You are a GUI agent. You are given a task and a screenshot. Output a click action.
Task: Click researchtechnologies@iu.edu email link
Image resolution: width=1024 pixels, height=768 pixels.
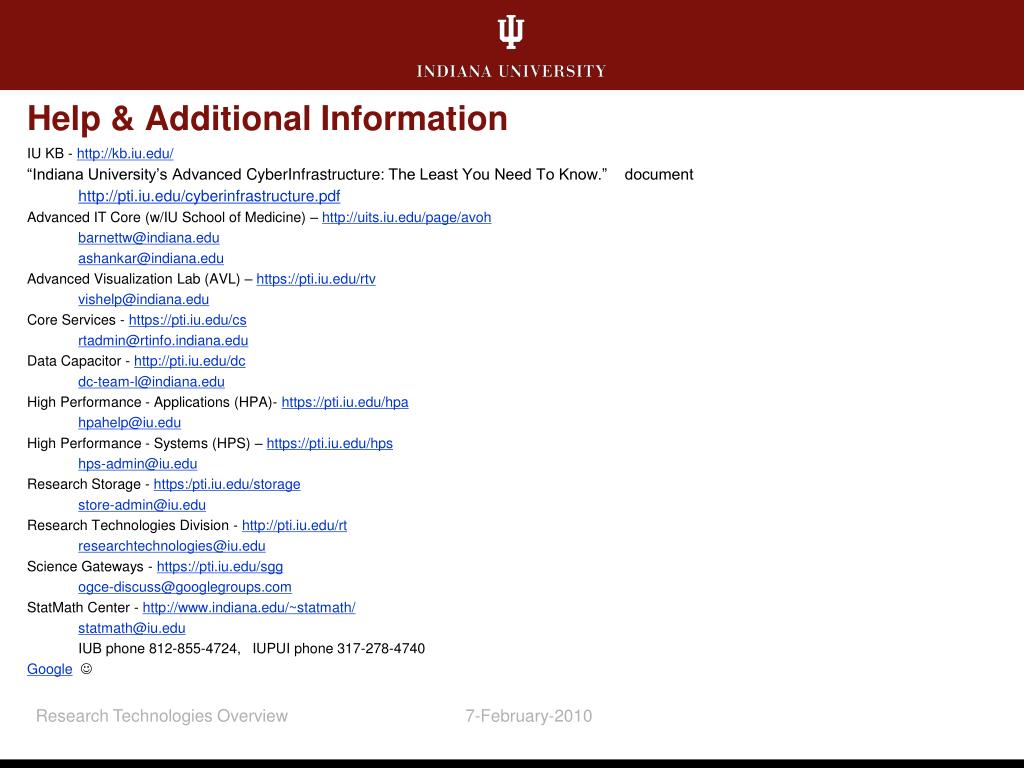(x=172, y=546)
